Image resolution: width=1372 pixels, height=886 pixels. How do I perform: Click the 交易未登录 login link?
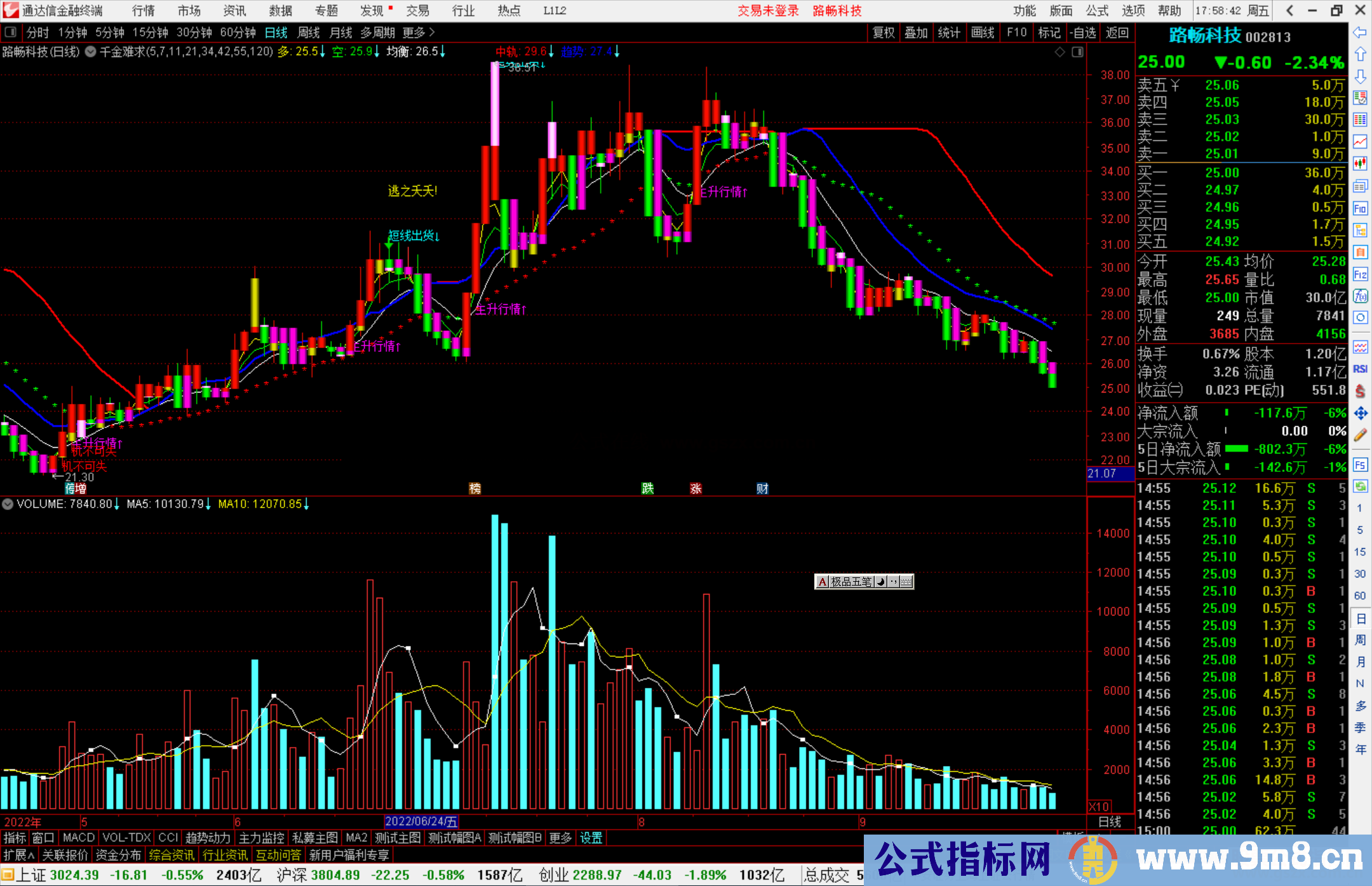(x=768, y=11)
